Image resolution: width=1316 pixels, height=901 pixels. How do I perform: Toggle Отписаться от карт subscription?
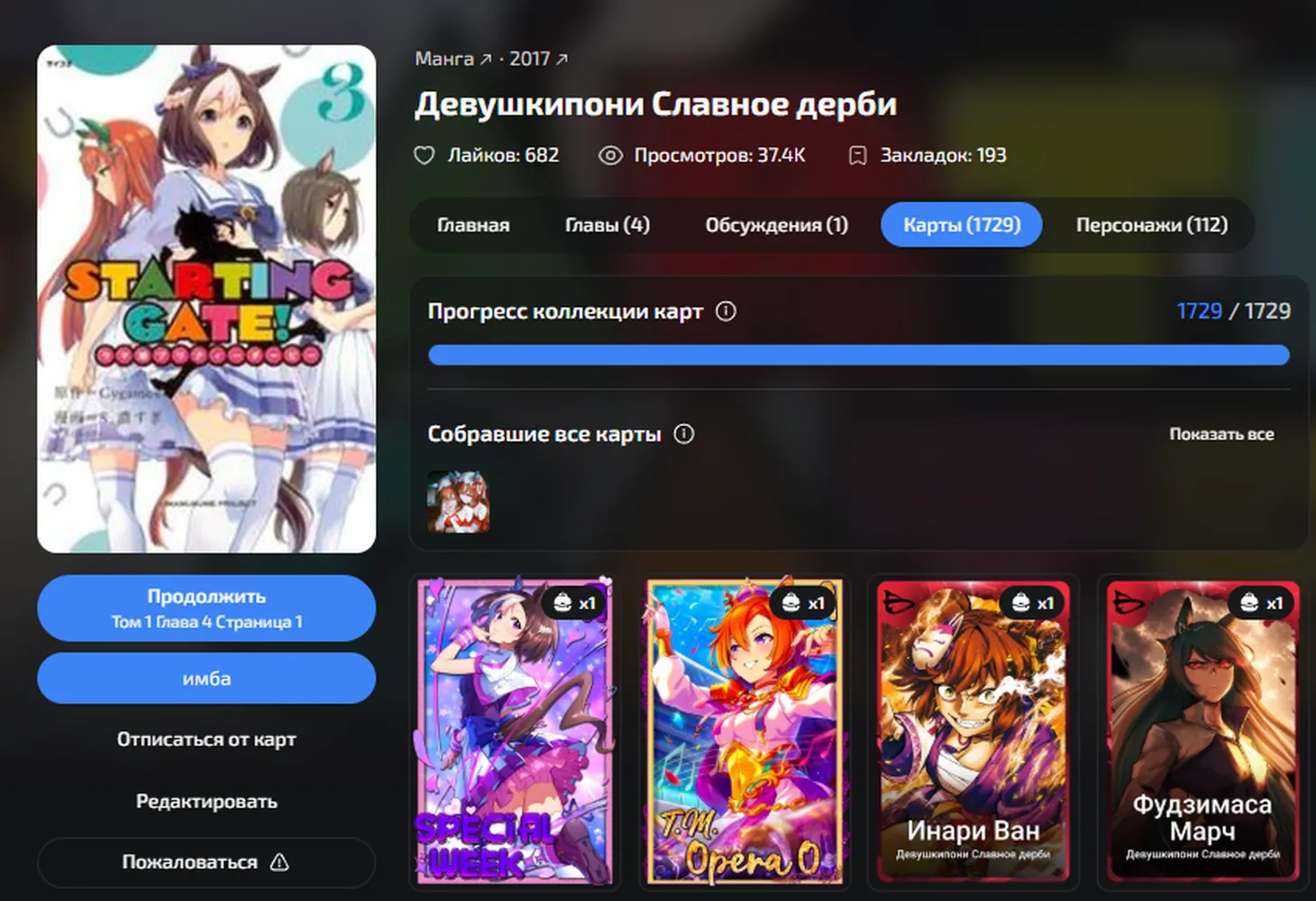pyautogui.click(x=206, y=739)
